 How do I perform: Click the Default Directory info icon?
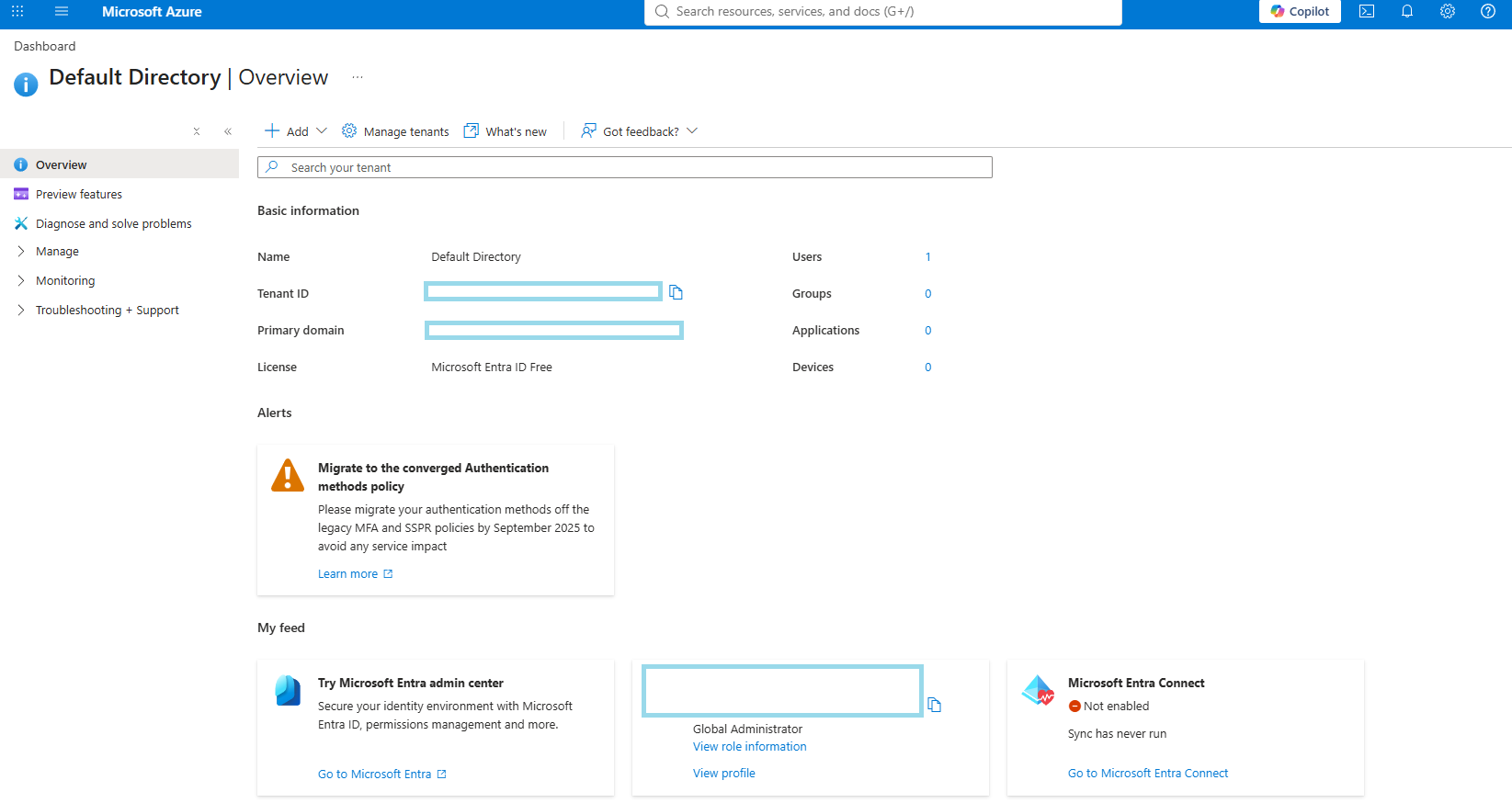click(x=26, y=84)
